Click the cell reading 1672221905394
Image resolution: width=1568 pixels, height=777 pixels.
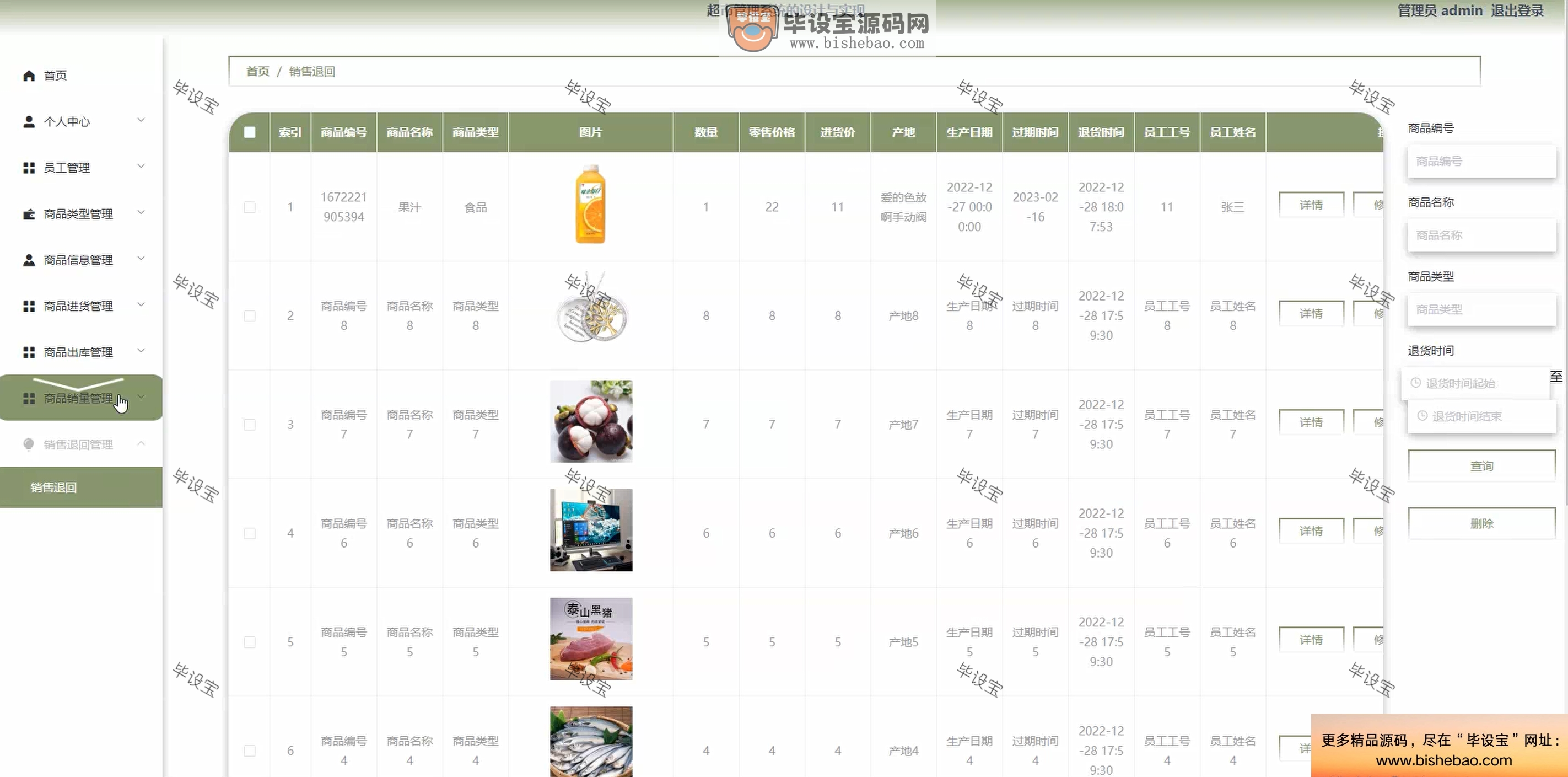[344, 207]
